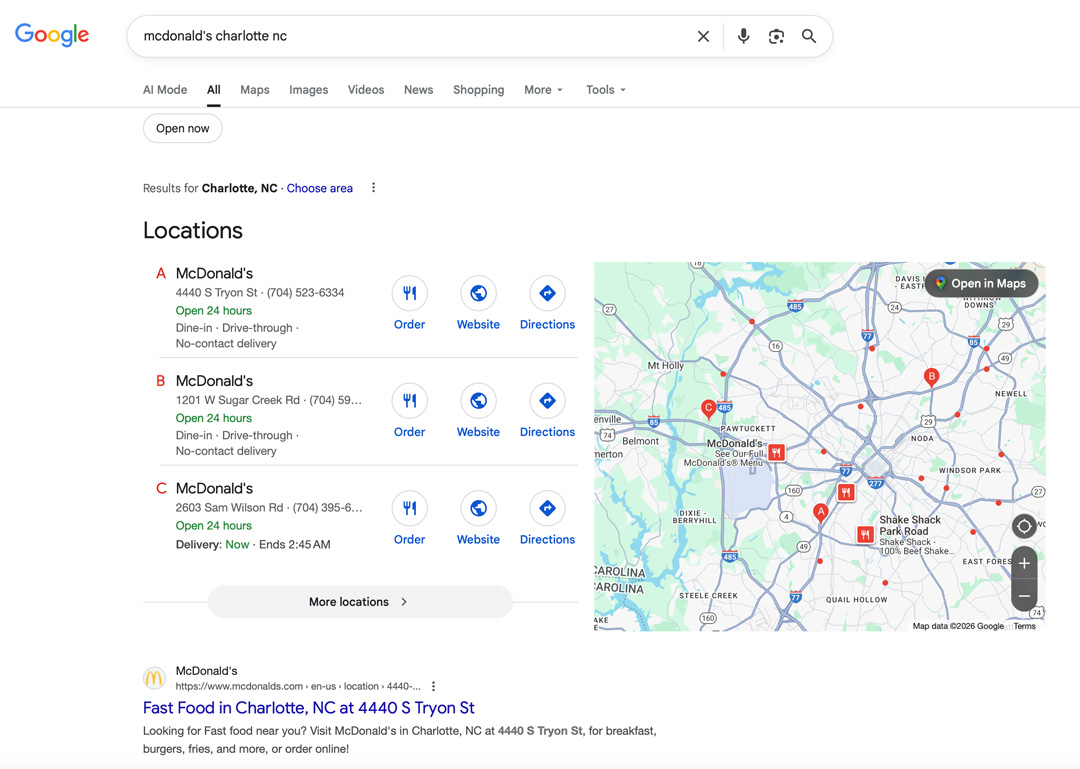Click the microphone icon for voice search
Viewport: 1080px width, 769px height.
[743, 35]
